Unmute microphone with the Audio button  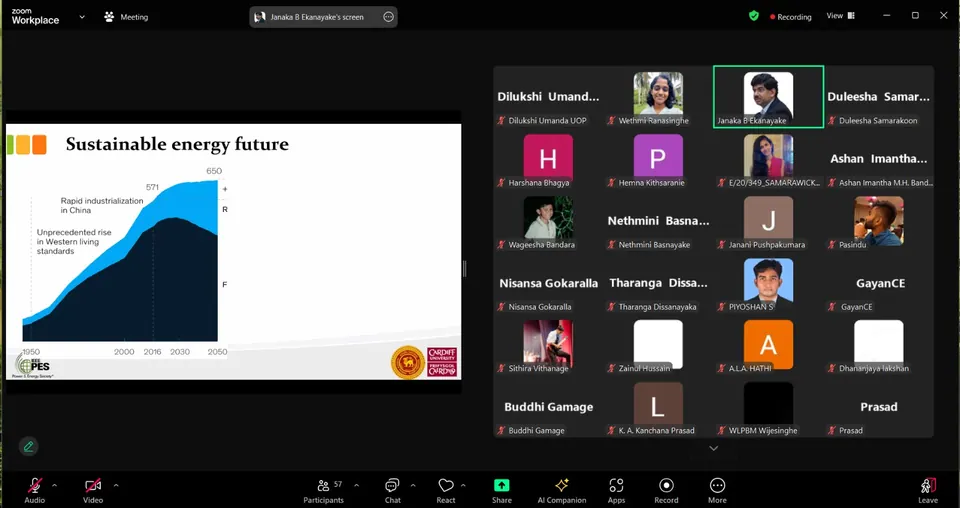(x=35, y=490)
